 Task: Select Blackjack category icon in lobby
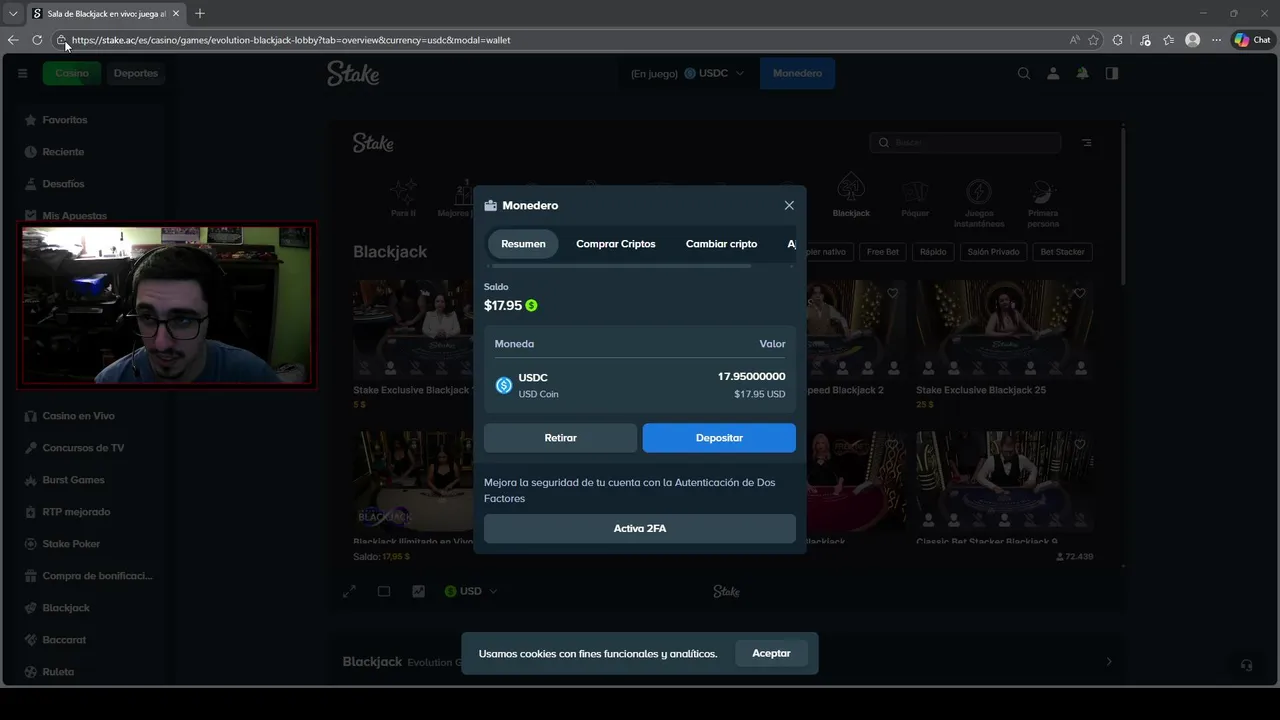click(851, 195)
